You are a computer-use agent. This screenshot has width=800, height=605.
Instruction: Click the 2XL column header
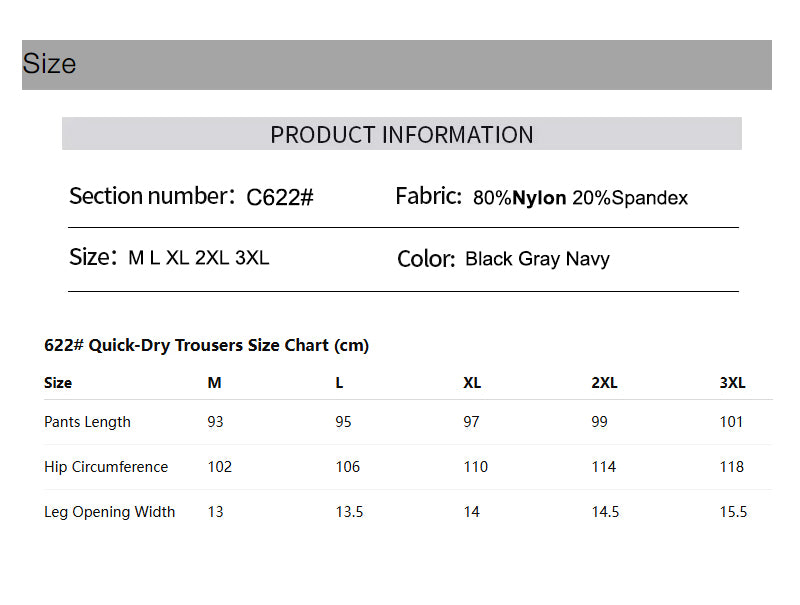[x=604, y=383]
